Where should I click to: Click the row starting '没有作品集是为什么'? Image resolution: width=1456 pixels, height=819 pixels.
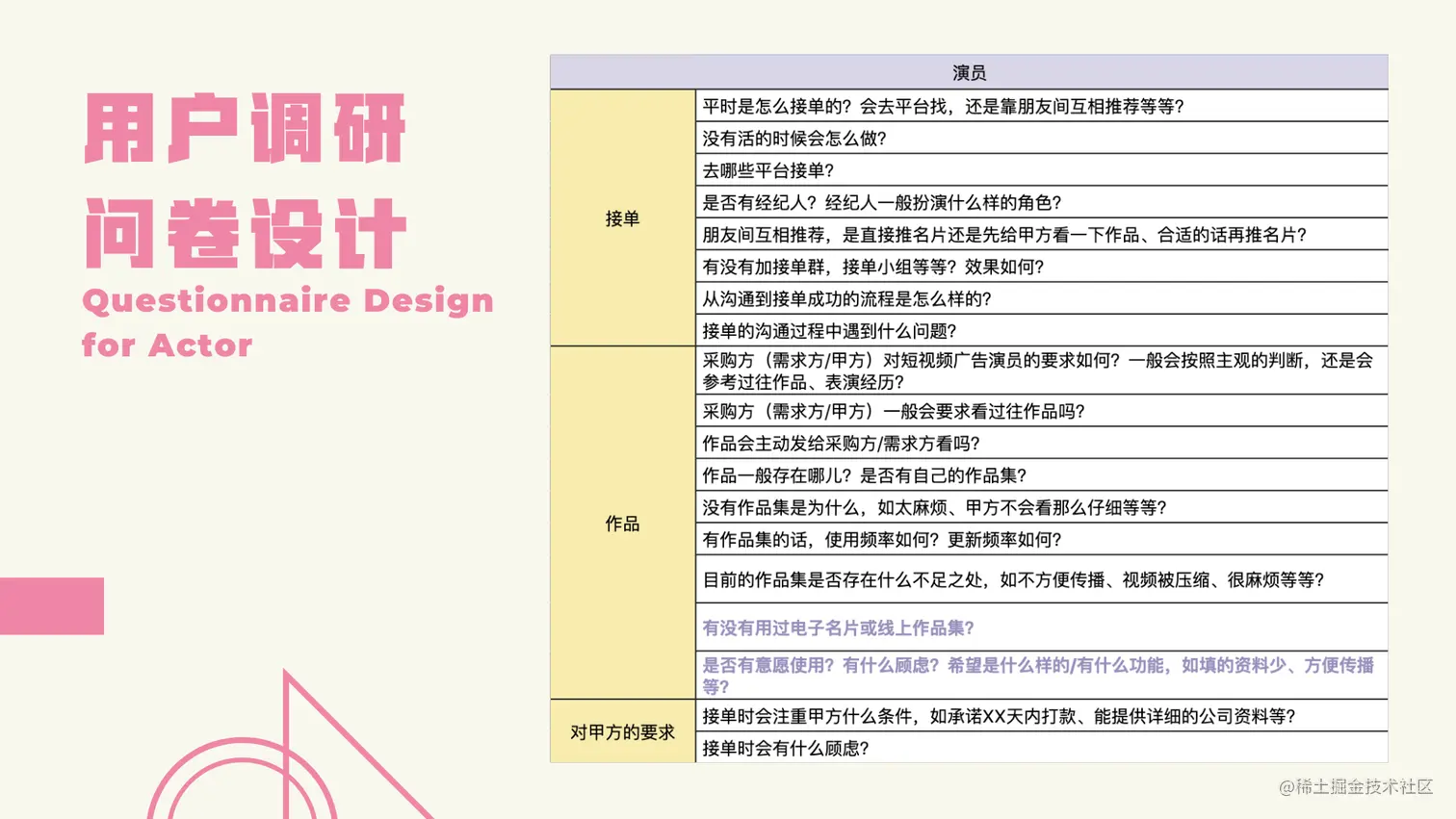click(1042, 507)
